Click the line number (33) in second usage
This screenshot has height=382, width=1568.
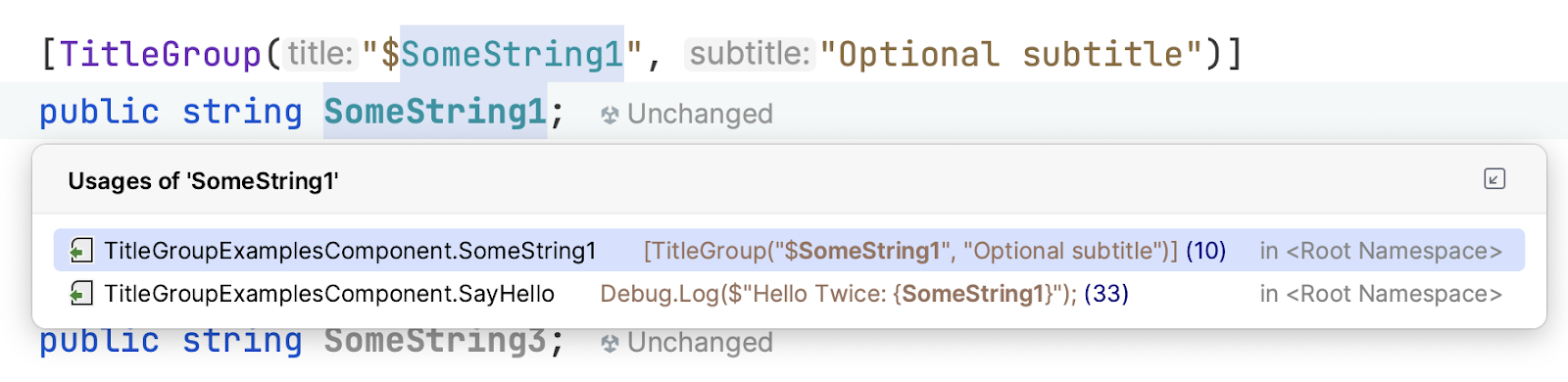[1106, 294]
